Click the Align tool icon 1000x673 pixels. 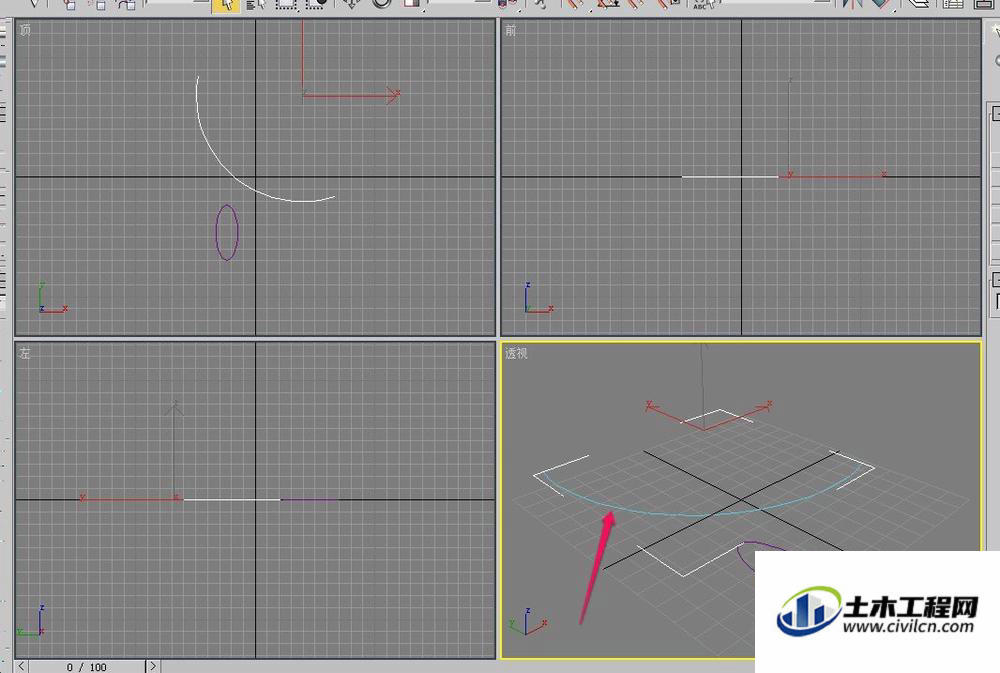point(881,4)
